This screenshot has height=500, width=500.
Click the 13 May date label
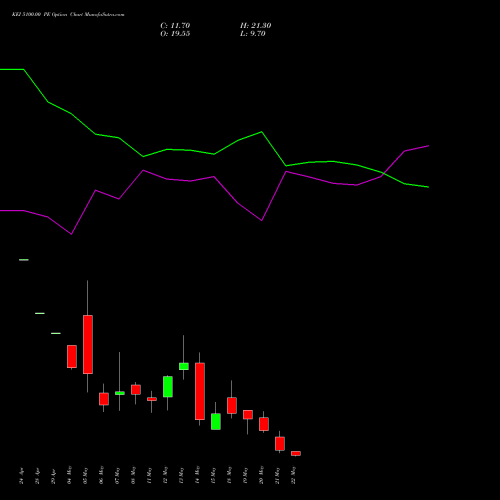(182, 475)
